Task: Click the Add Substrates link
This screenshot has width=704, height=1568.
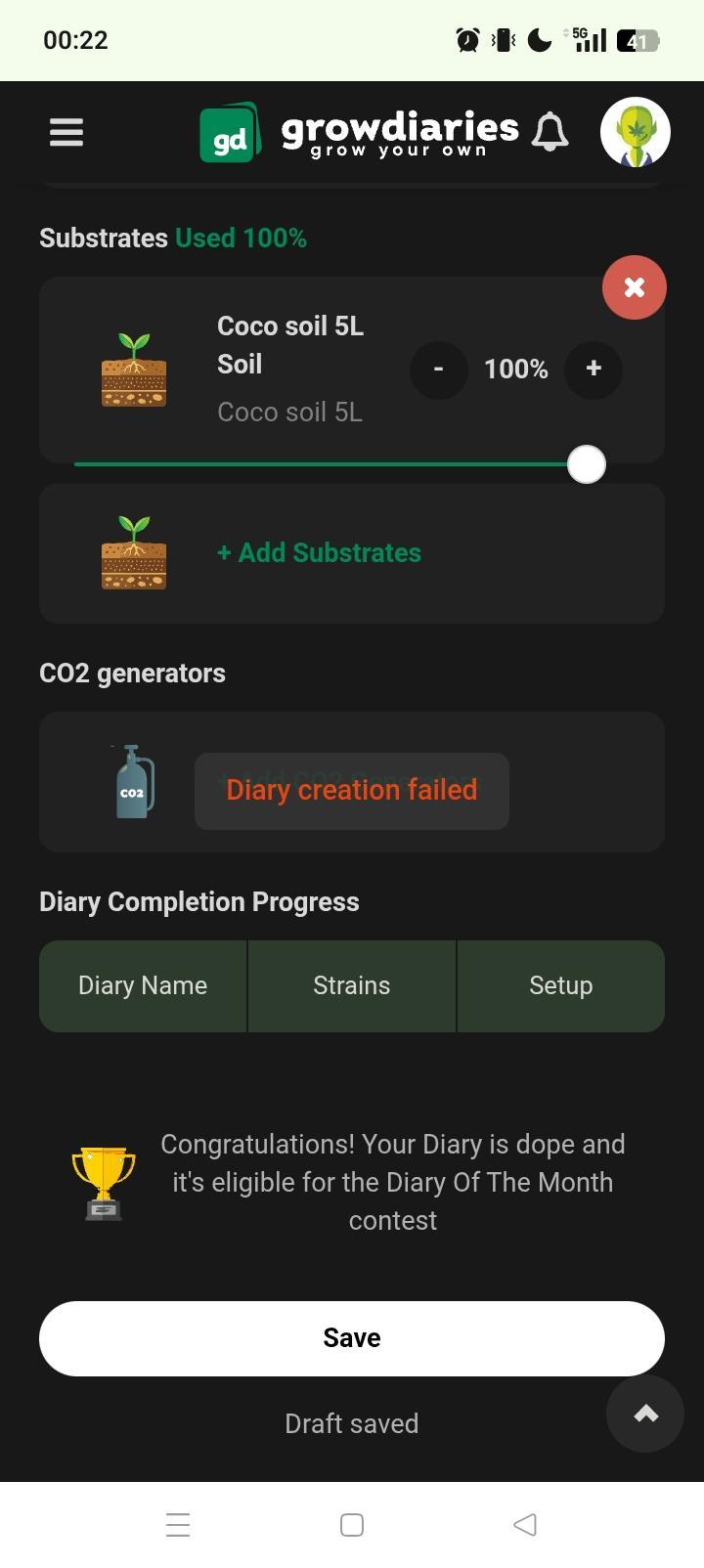Action: 319,552
